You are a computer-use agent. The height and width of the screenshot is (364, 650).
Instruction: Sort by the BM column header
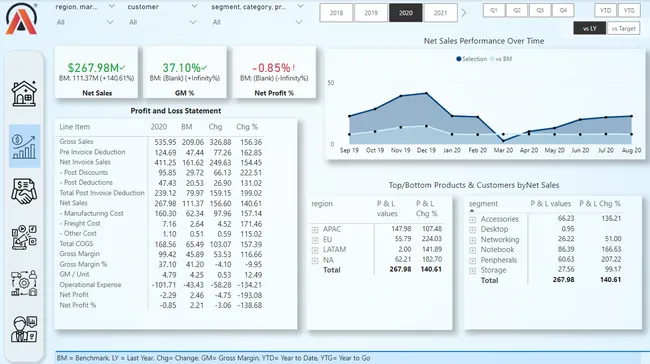pyautogui.click(x=187, y=127)
